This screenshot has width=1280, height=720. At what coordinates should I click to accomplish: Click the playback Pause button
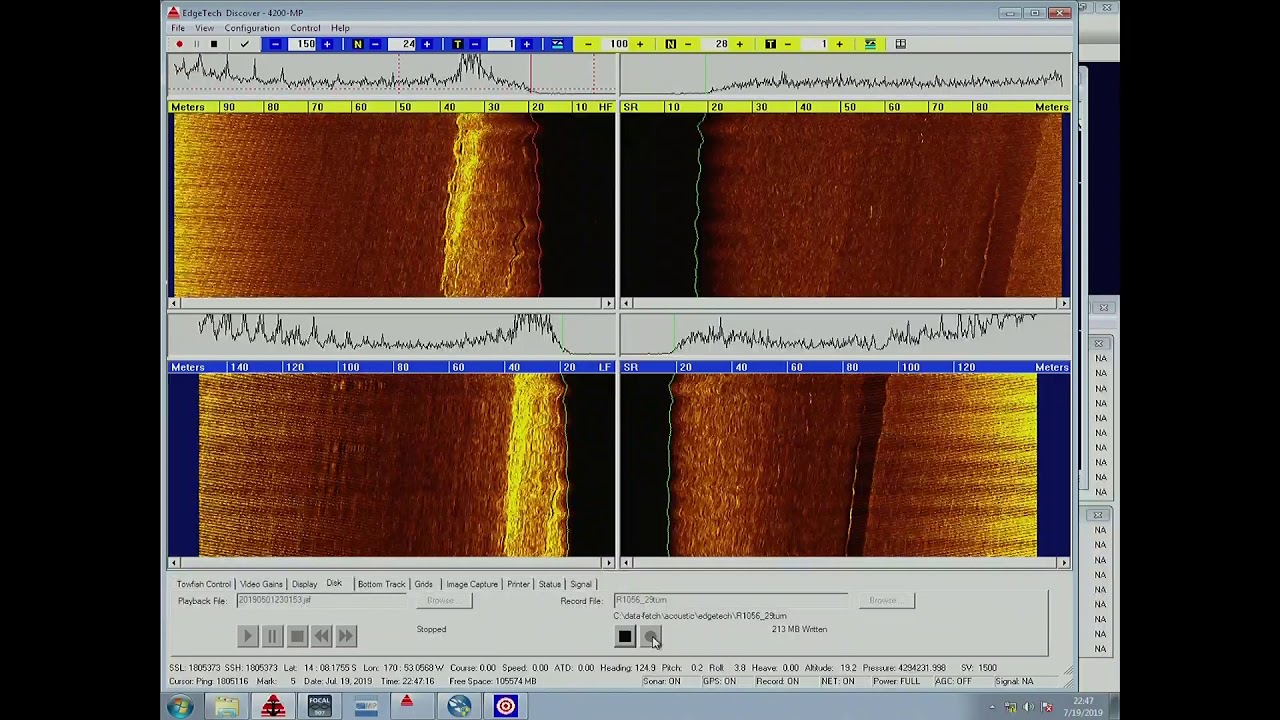pyautogui.click(x=272, y=636)
